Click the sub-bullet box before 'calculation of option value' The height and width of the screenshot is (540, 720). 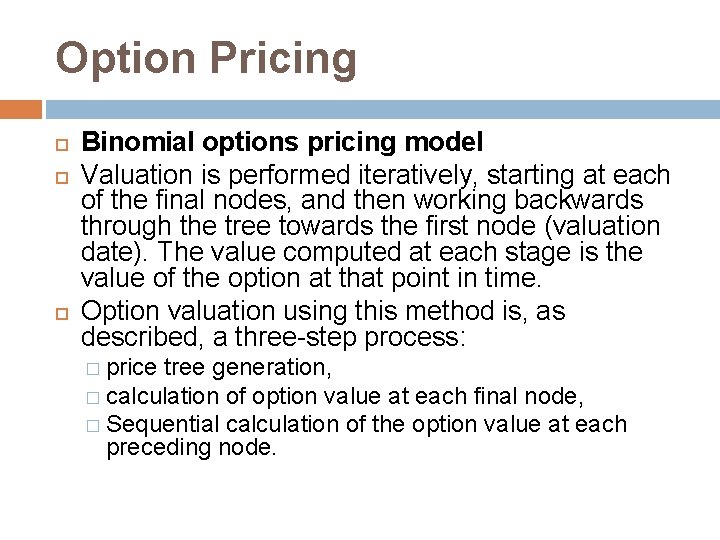click(x=94, y=397)
